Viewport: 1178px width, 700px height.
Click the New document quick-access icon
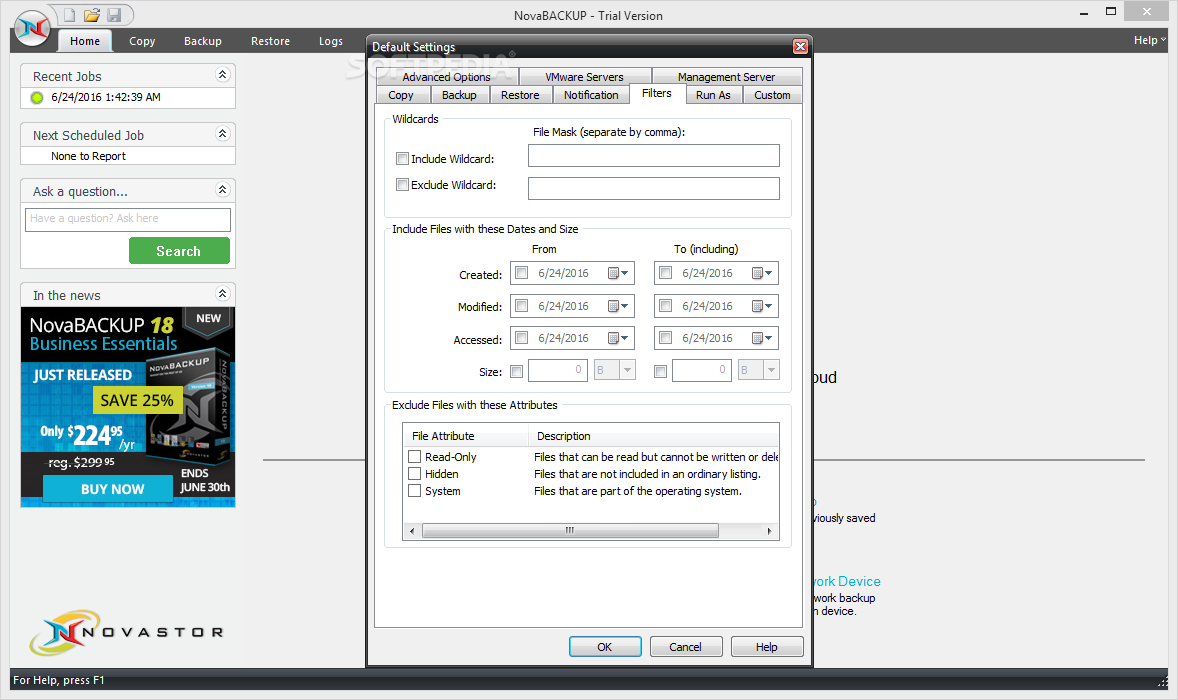coord(69,15)
